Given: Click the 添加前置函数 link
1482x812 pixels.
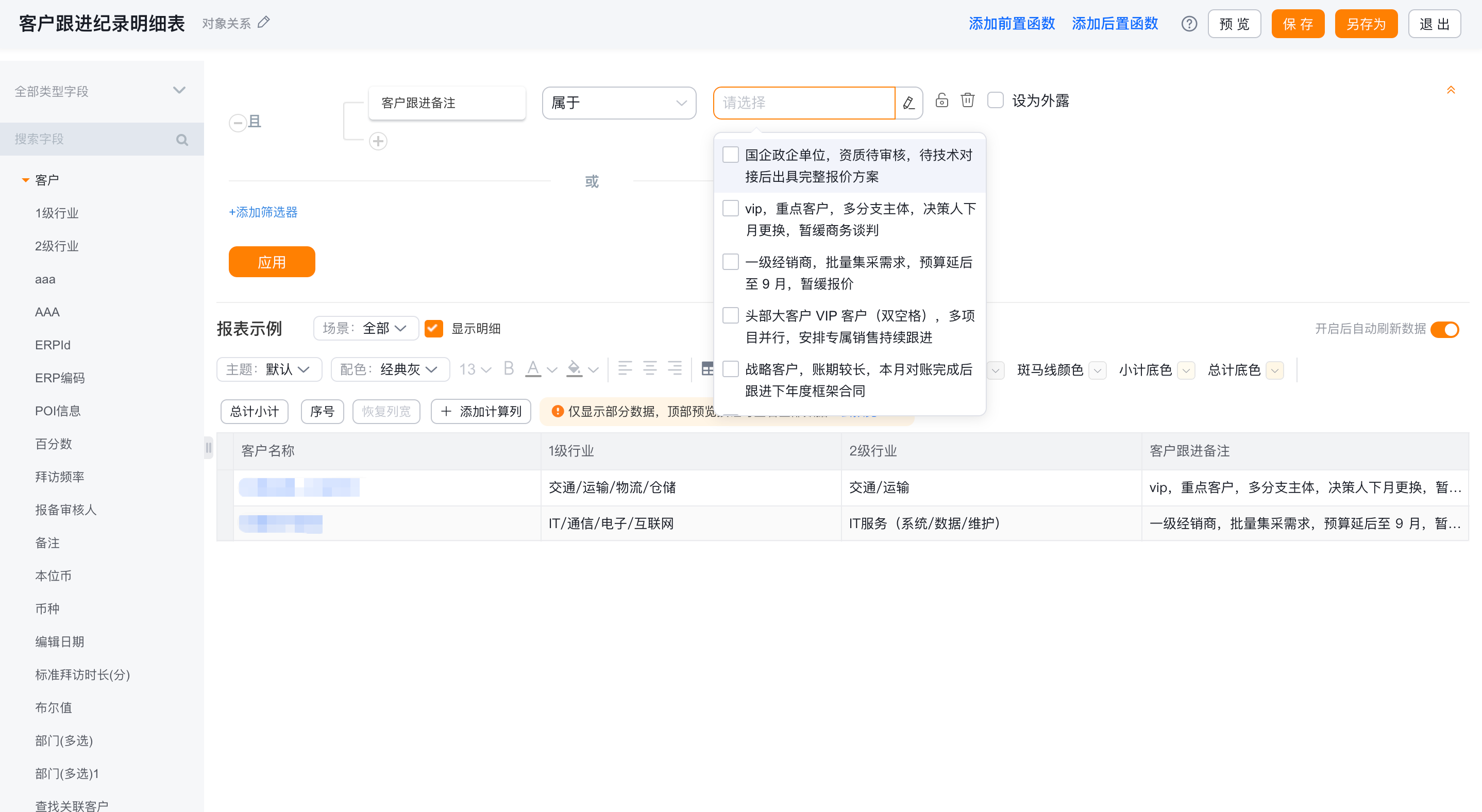Looking at the screenshot, I should (1012, 24).
